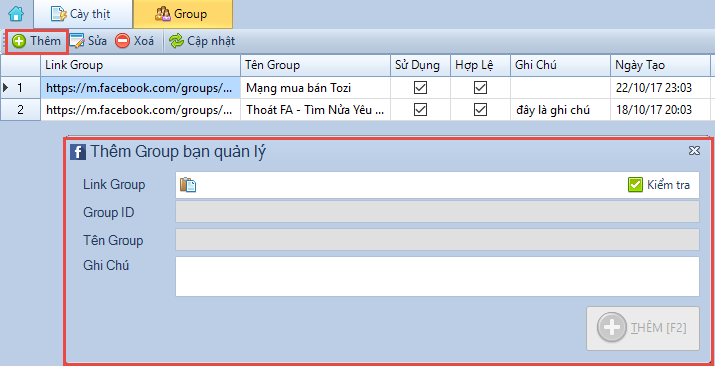Toggle Hợp Lệ checkbox for Mạng mua bán Tozi
715x366 pixels.
tap(480, 88)
